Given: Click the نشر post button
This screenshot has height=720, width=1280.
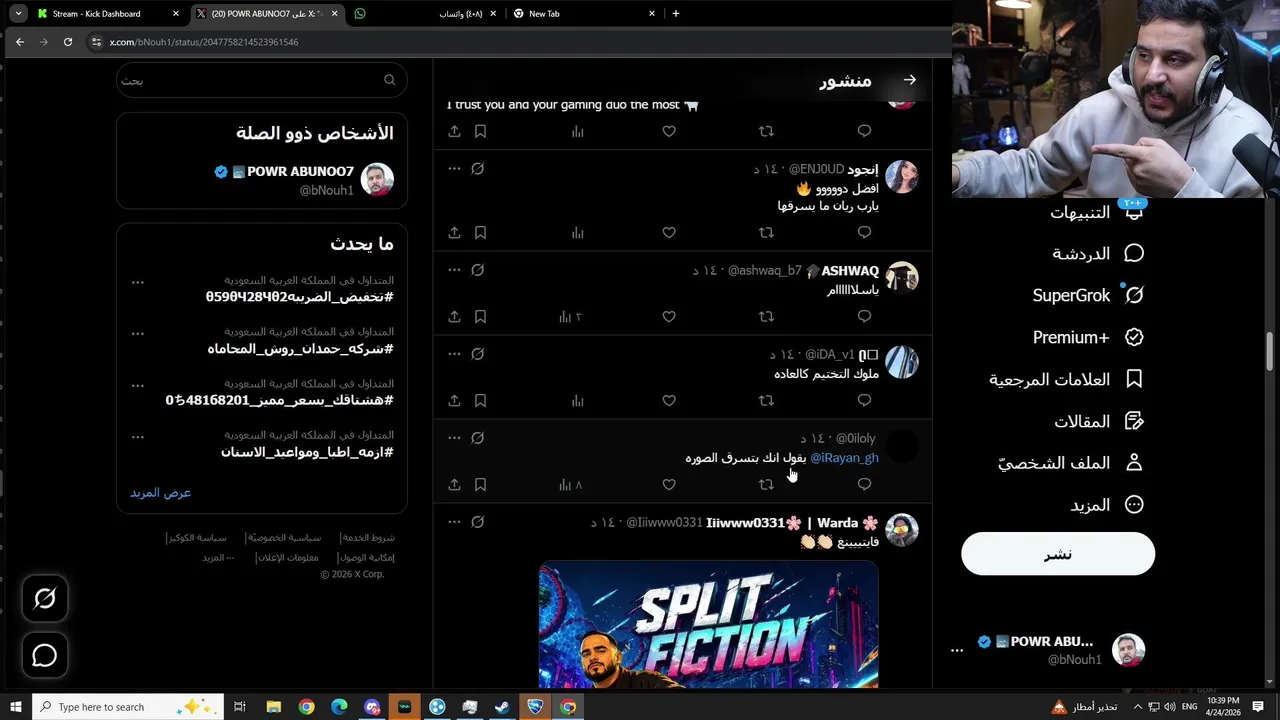Looking at the screenshot, I should tap(1058, 554).
